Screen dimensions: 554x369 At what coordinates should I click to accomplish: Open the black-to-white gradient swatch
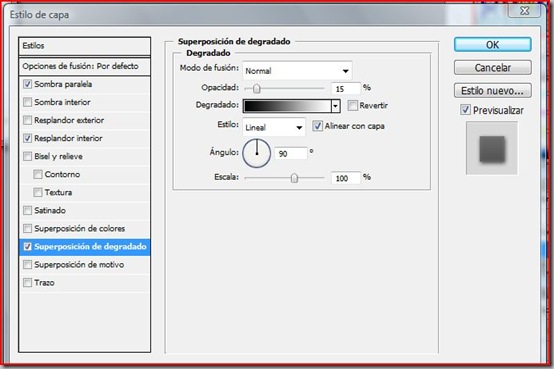tap(287, 106)
